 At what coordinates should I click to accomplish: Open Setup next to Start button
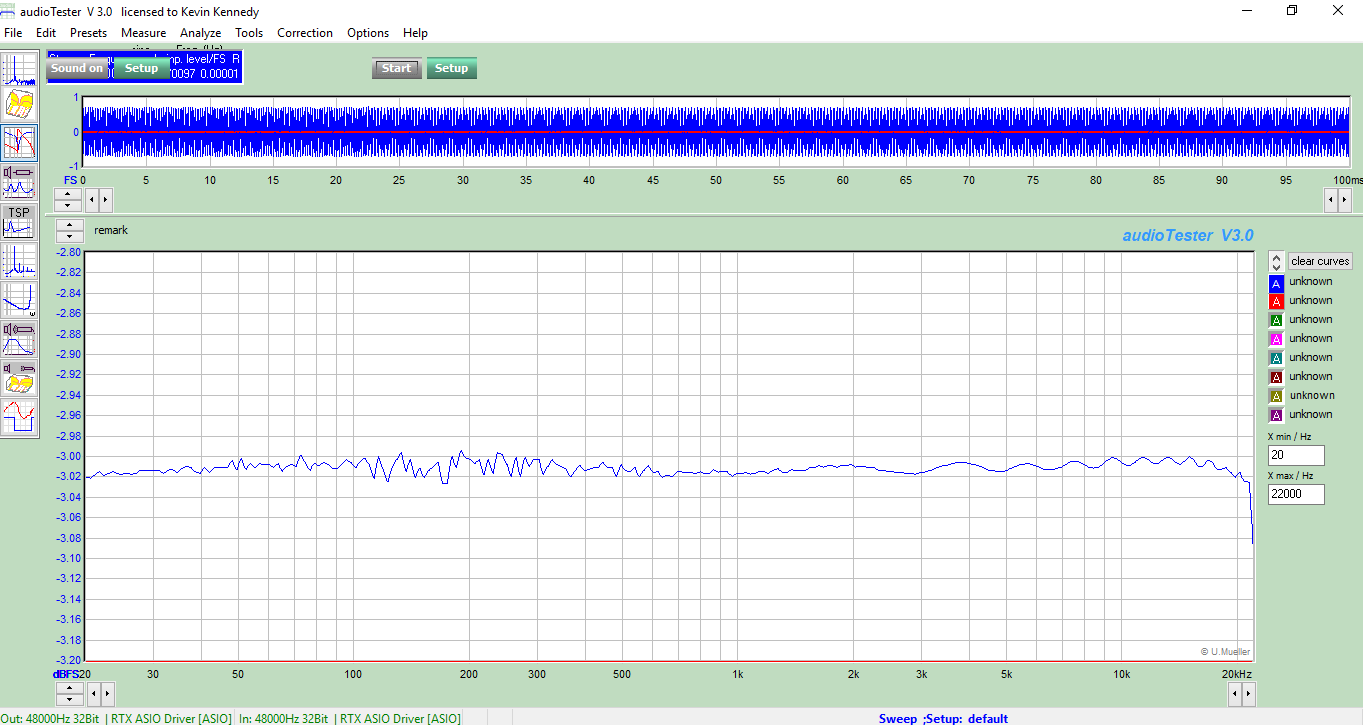coord(451,68)
